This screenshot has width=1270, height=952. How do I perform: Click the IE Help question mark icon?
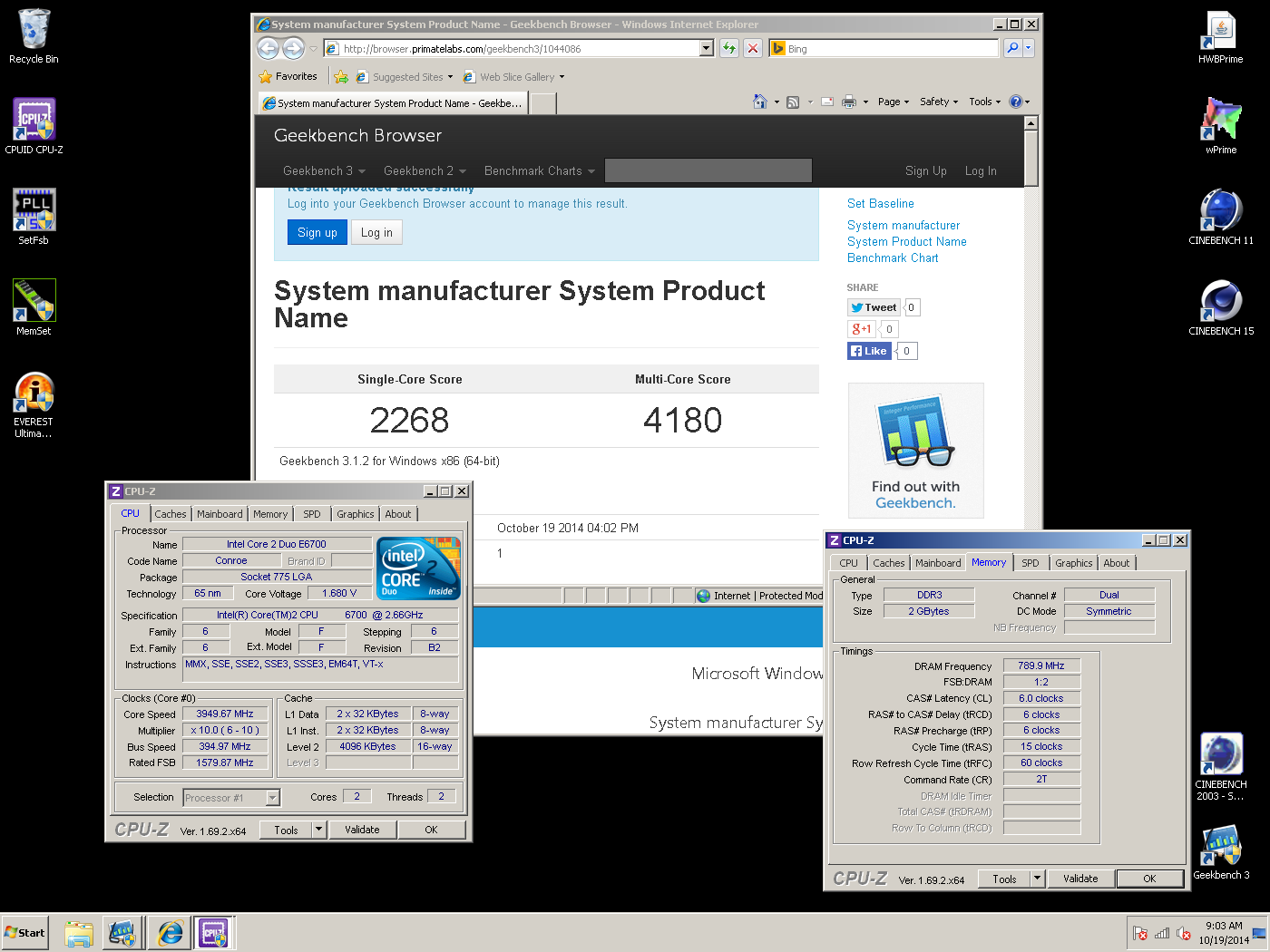click(1016, 102)
